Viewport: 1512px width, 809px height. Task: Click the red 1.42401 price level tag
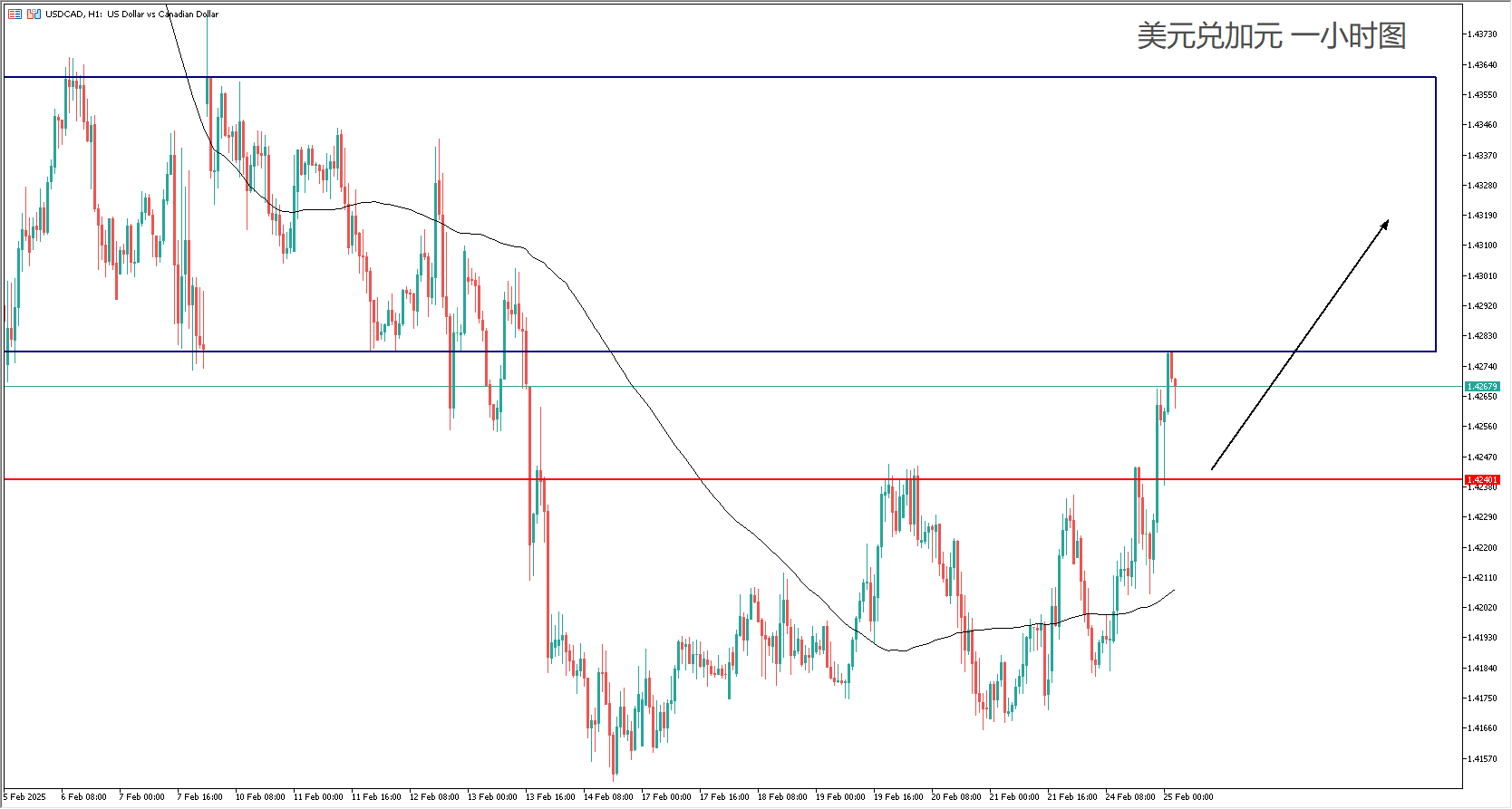pos(1482,479)
